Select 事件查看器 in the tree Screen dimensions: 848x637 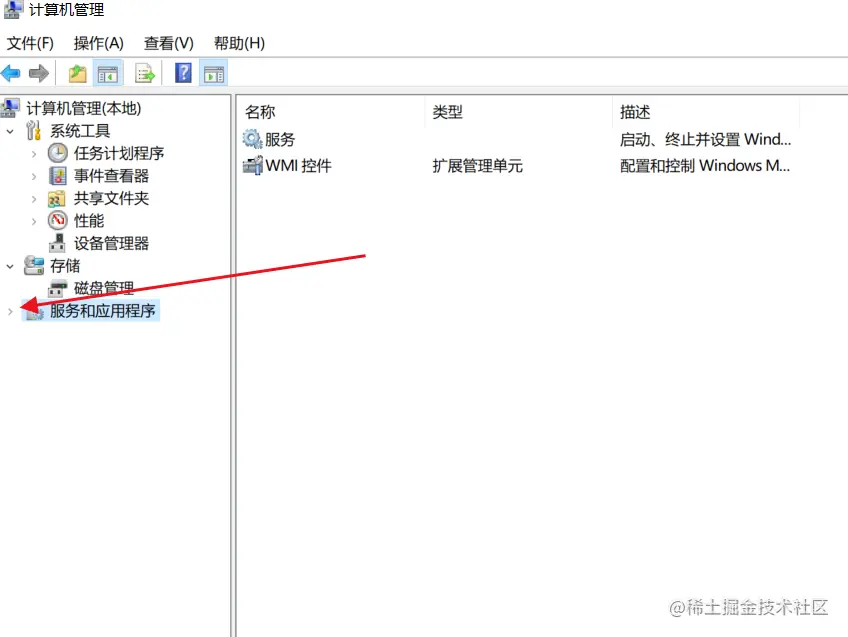click(111, 176)
